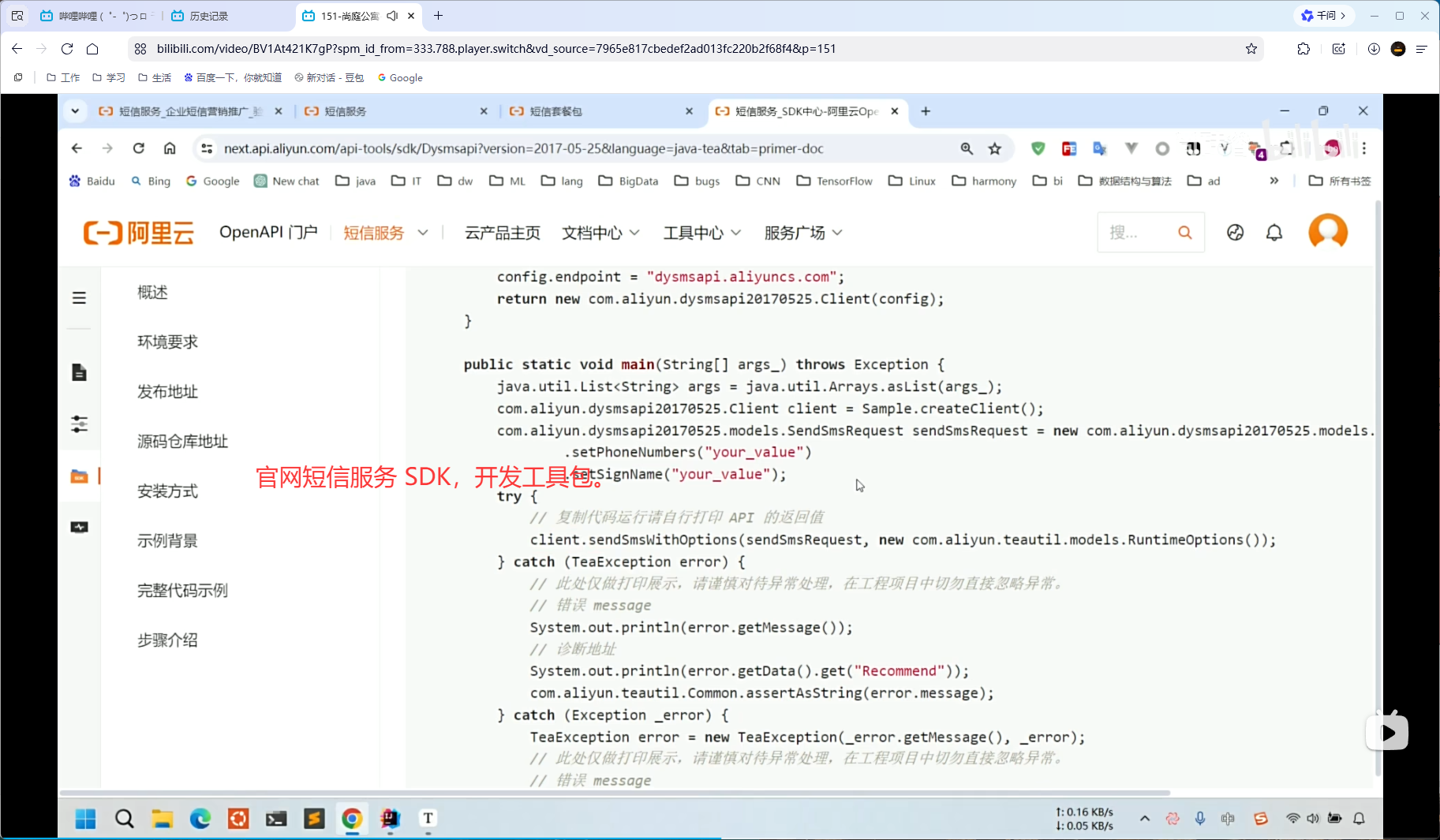Open Chrome on the taskbar
The width and height of the screenshot is (1440, 840).
pyautogui.click(x=352, y=819)
